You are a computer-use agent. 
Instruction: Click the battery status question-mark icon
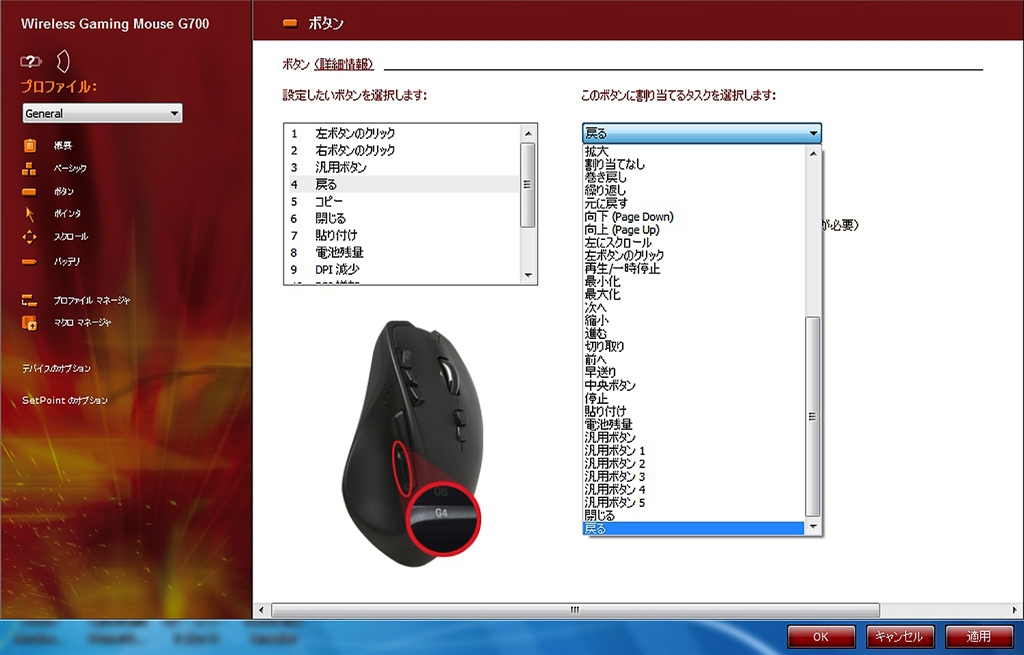[x=31, y=61]
